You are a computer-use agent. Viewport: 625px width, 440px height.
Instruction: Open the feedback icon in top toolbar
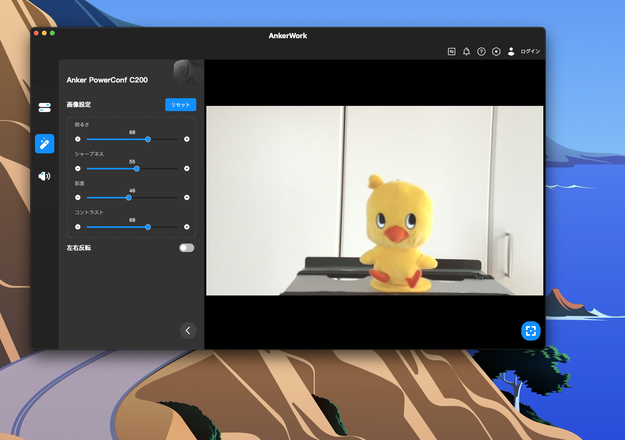click(x=452, y=51)
